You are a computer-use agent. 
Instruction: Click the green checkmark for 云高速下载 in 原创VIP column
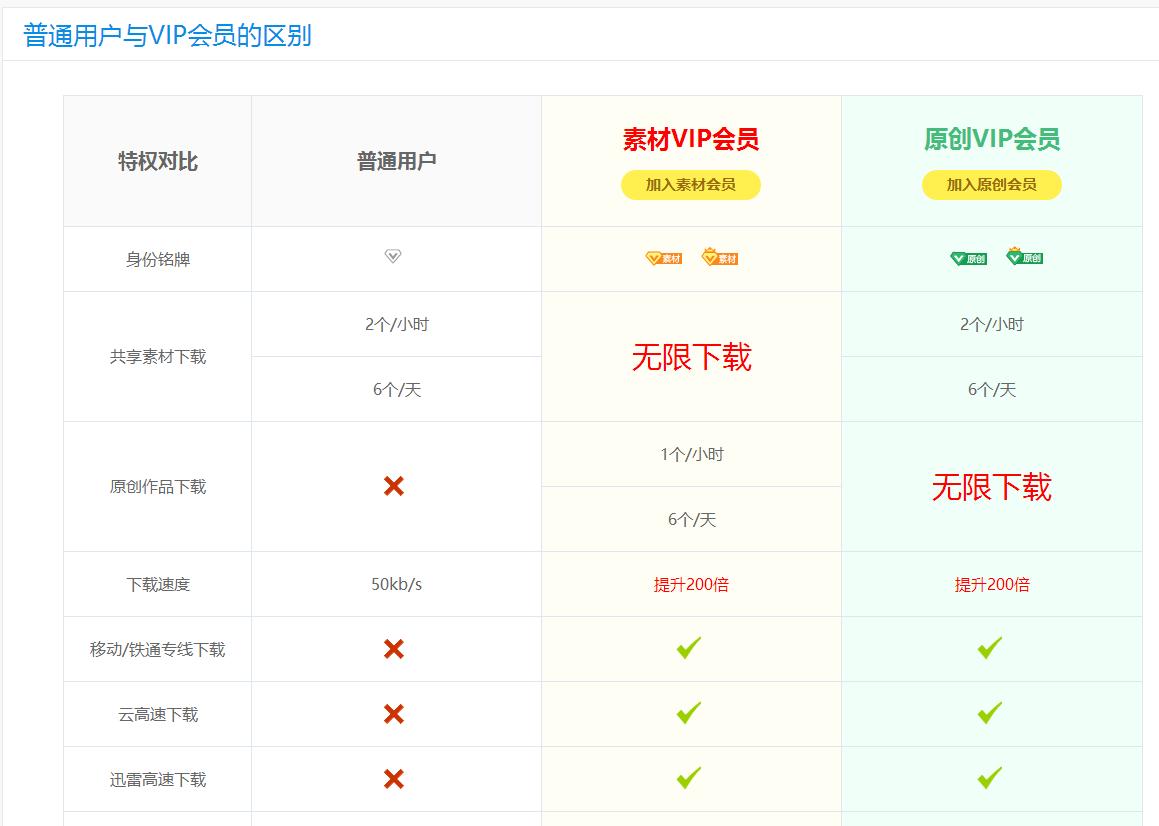[x=990, y=714]
